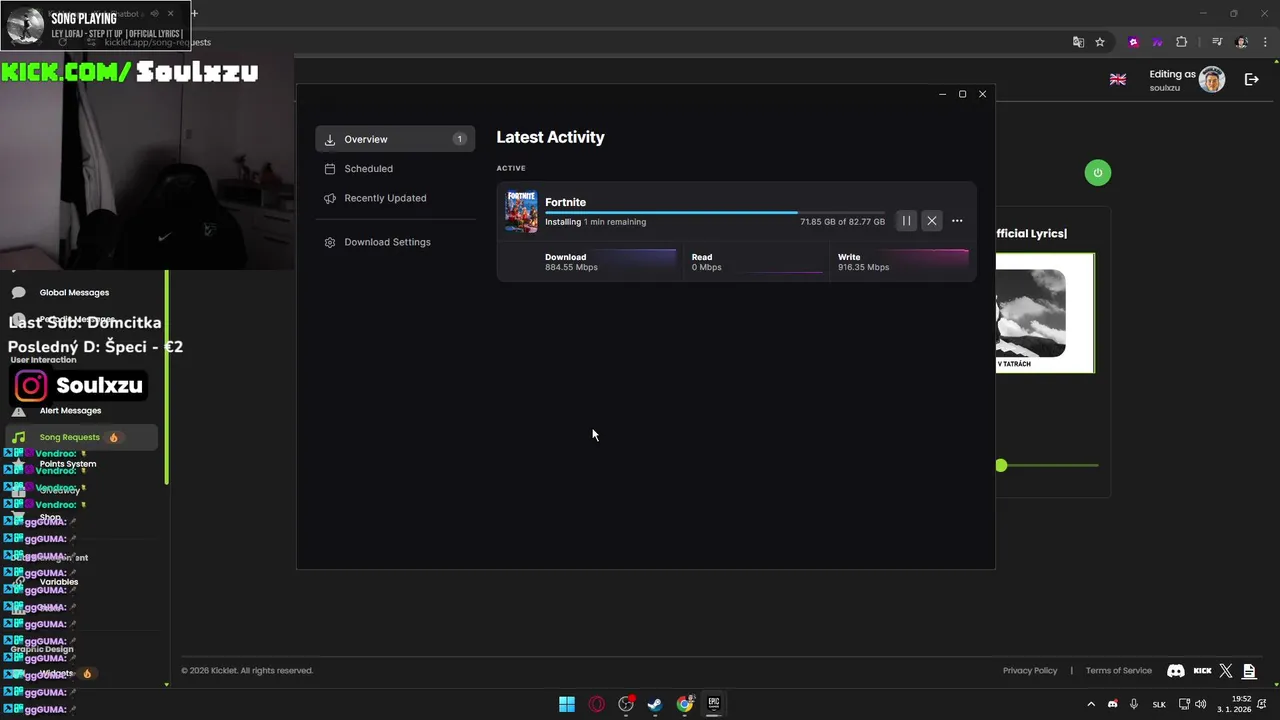The width and height of the screenshot is (1280, 720).
Task: Open Song Requests in Kicklet sidebar
Action: pos(80,437)
